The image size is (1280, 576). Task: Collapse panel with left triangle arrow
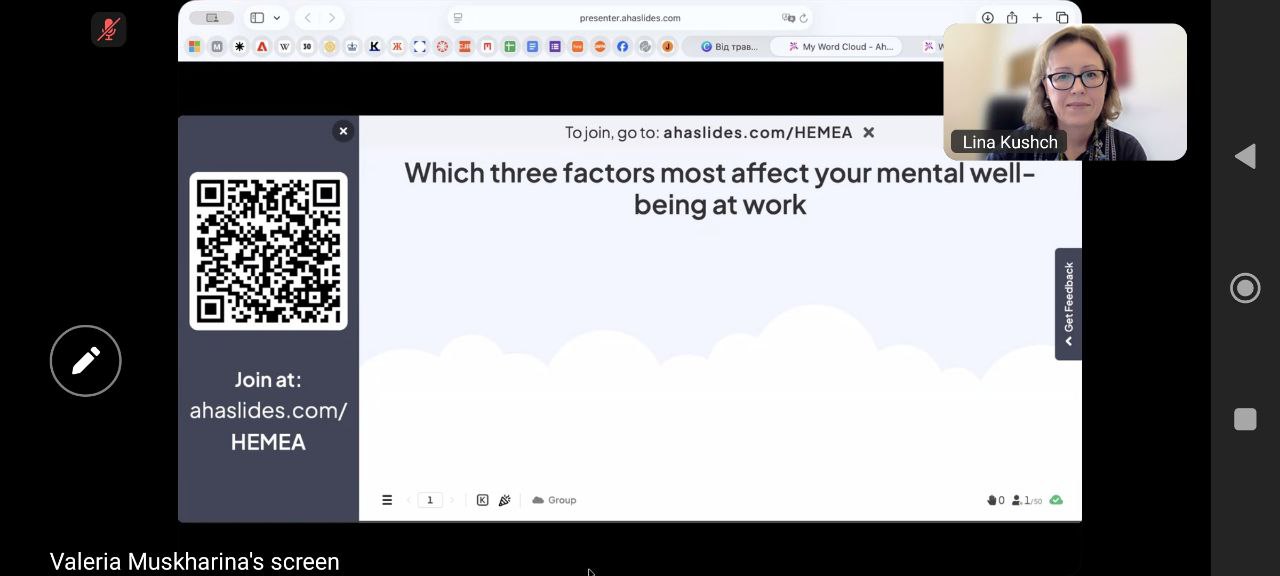click(x=1245, y=156)
